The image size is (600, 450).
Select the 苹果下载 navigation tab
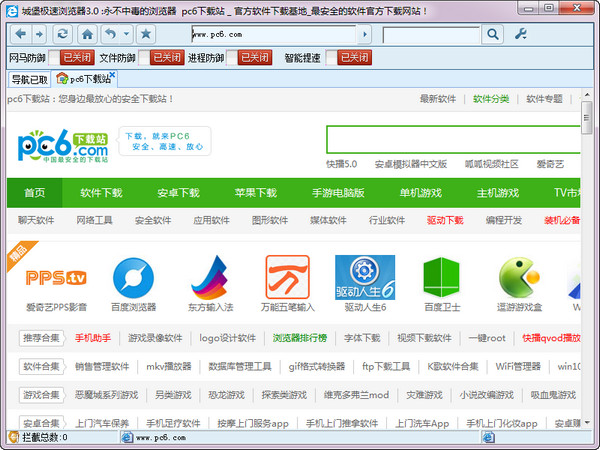click(256, 193)
